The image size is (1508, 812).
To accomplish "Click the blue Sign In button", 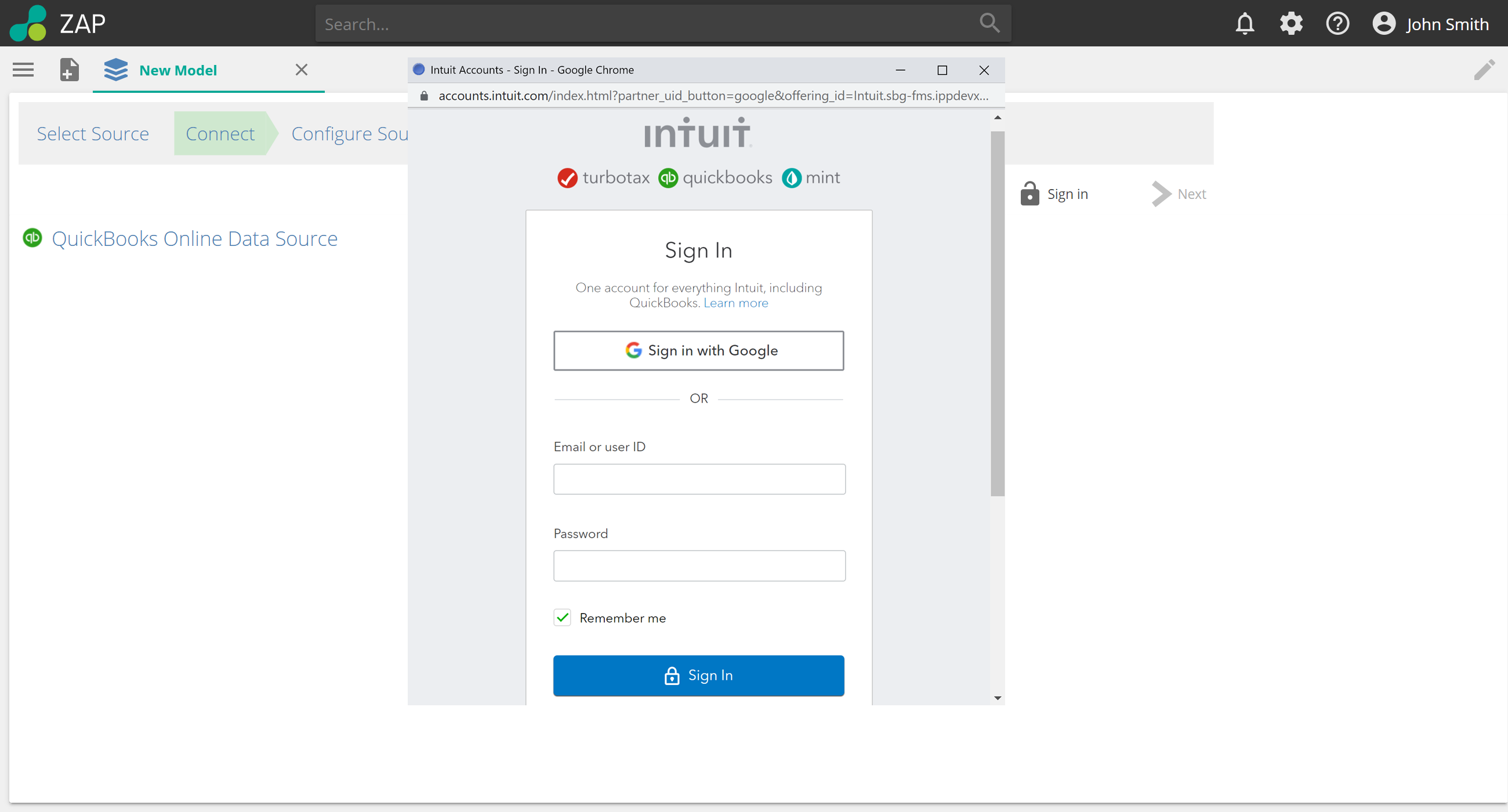I will tap(698, 675).
